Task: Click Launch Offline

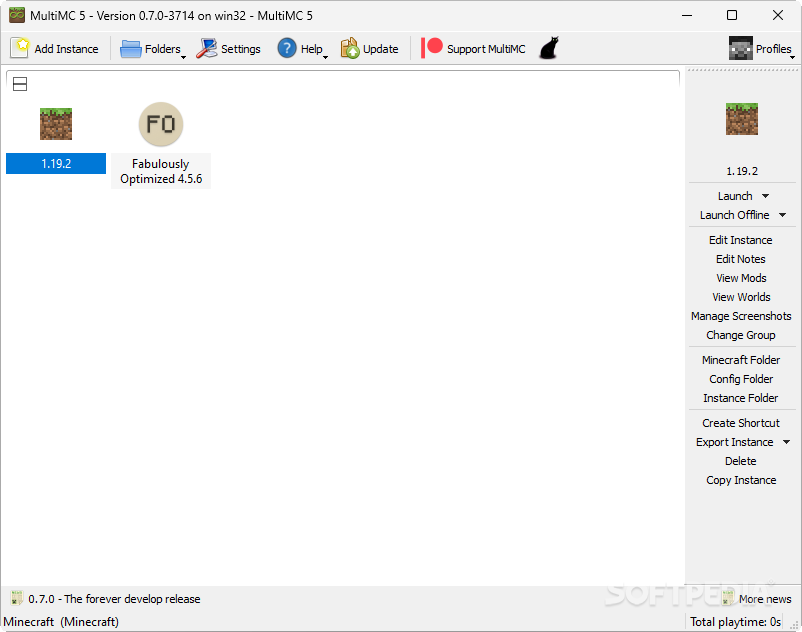Action: (x=734, y=215)
